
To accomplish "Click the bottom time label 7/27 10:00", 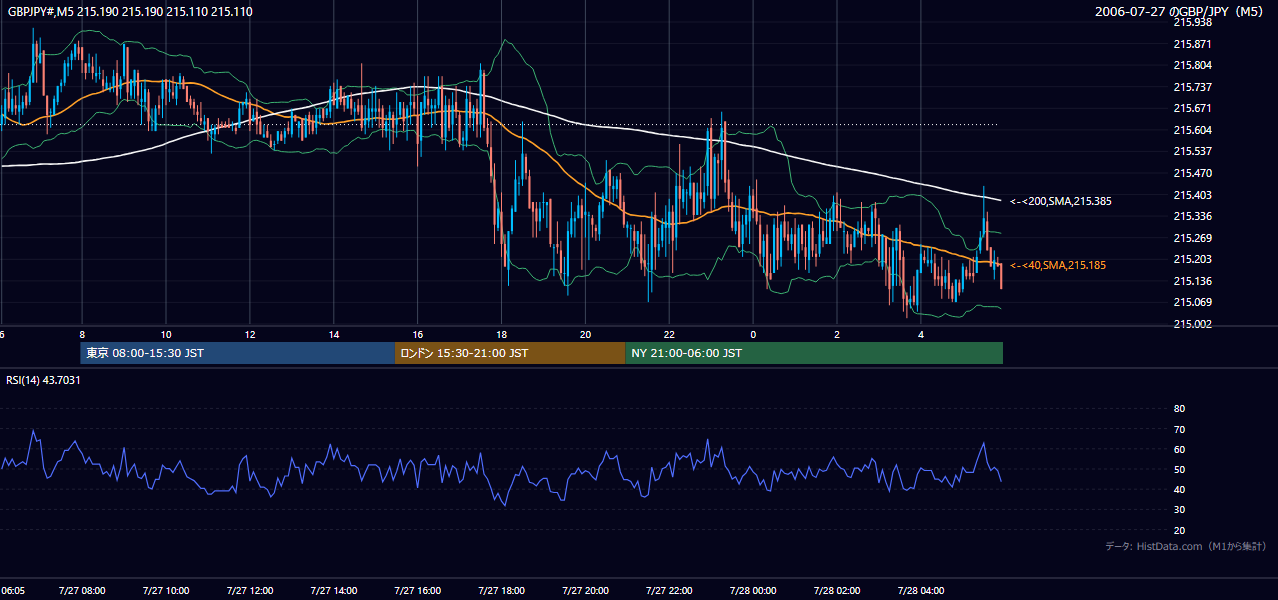I will click(x=164, y=591).
